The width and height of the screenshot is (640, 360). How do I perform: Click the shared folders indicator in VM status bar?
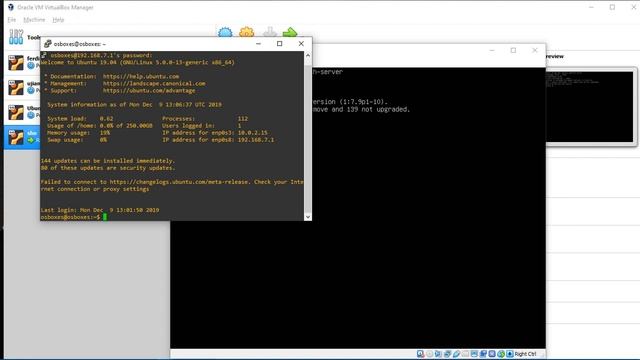[x=465, y=354]
